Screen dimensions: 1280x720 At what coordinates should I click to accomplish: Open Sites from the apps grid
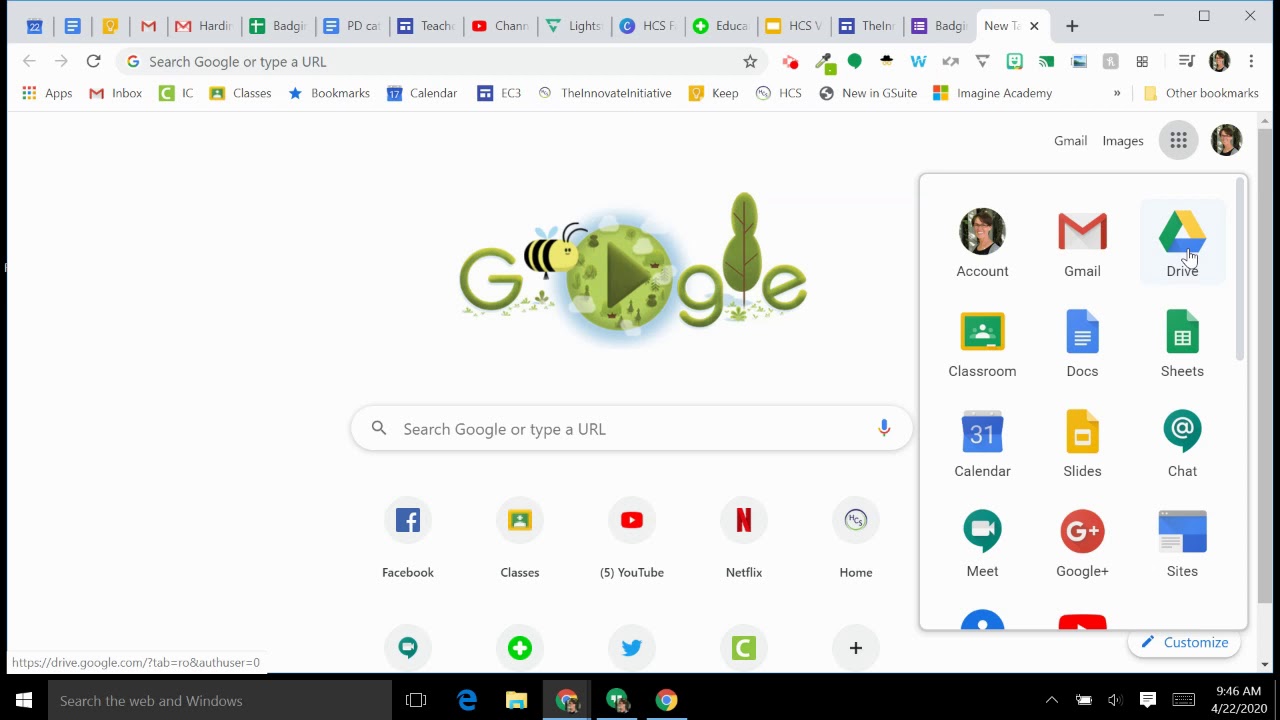(1182, 543)
